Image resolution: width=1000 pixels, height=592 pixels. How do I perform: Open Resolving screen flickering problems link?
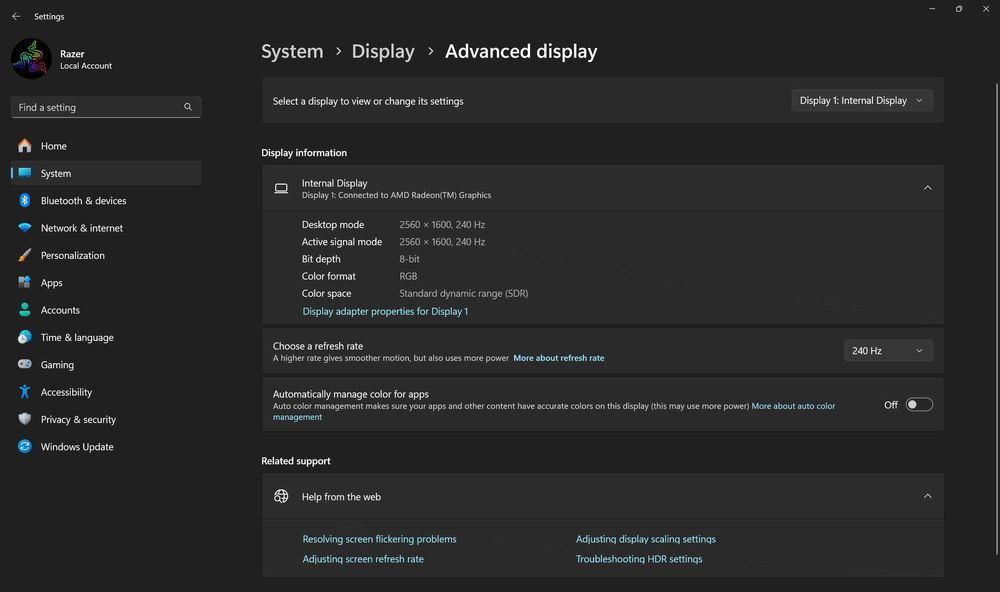379,539
